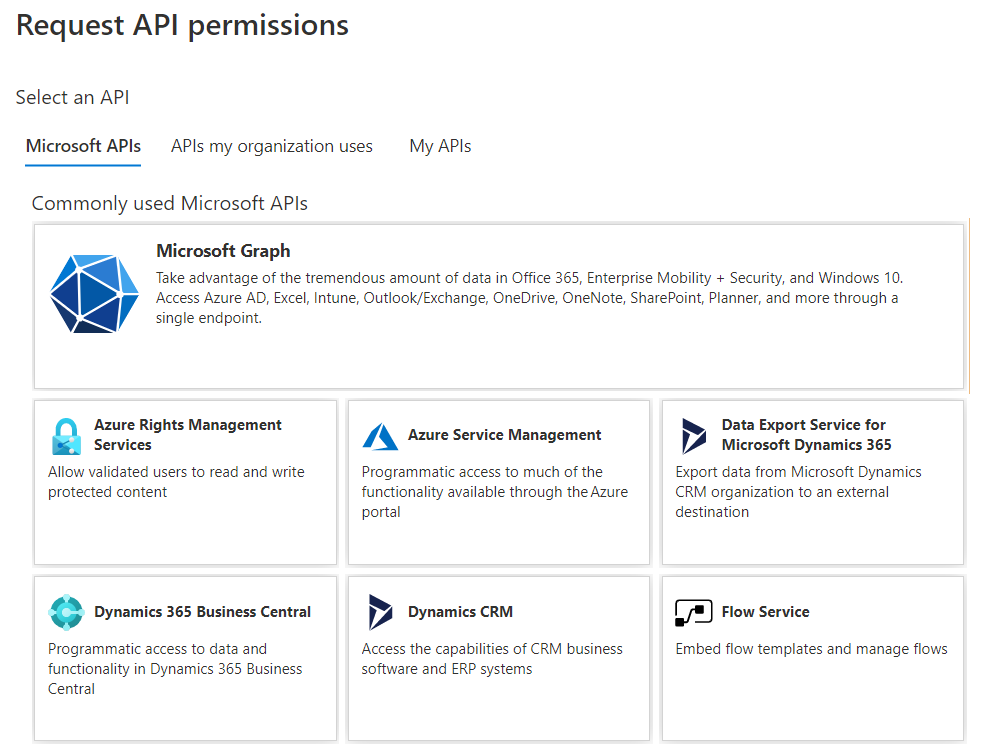
Task: Click 'Programmatic access to much of the functionality' description
Action: click(495, 492)
